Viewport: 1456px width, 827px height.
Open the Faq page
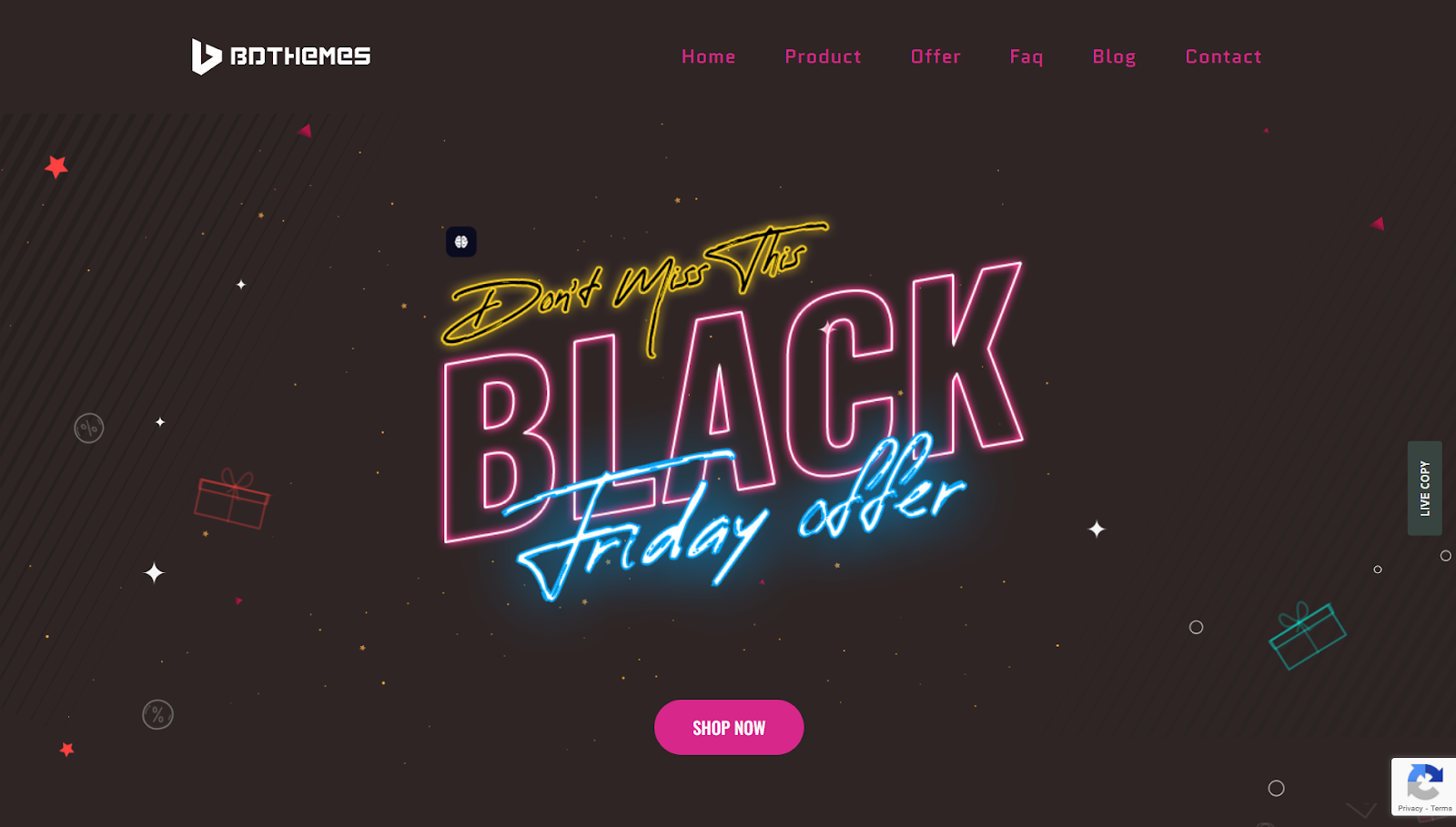click(x=1026, y=57)
